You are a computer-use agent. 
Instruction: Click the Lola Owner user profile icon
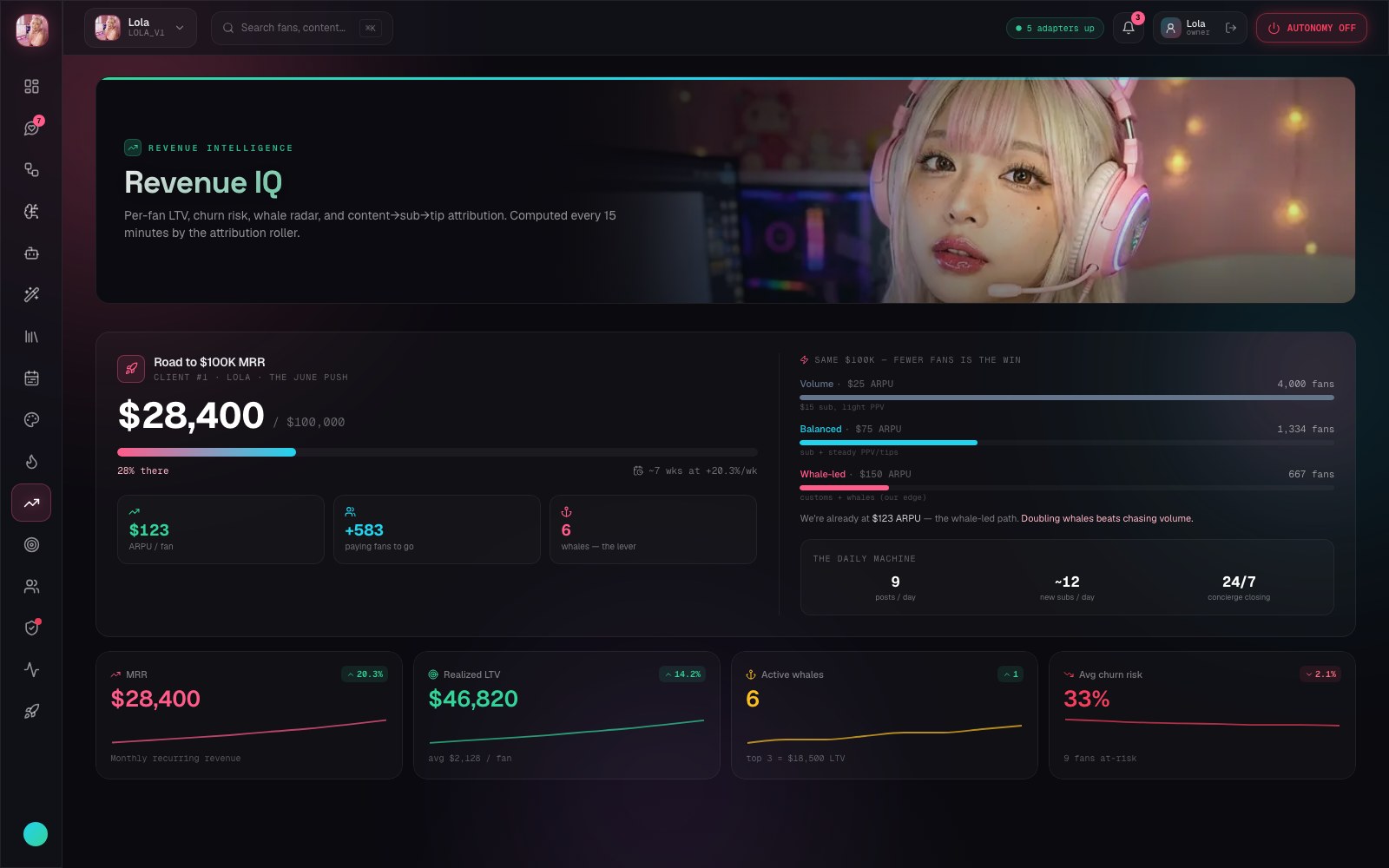point(1171,28)
